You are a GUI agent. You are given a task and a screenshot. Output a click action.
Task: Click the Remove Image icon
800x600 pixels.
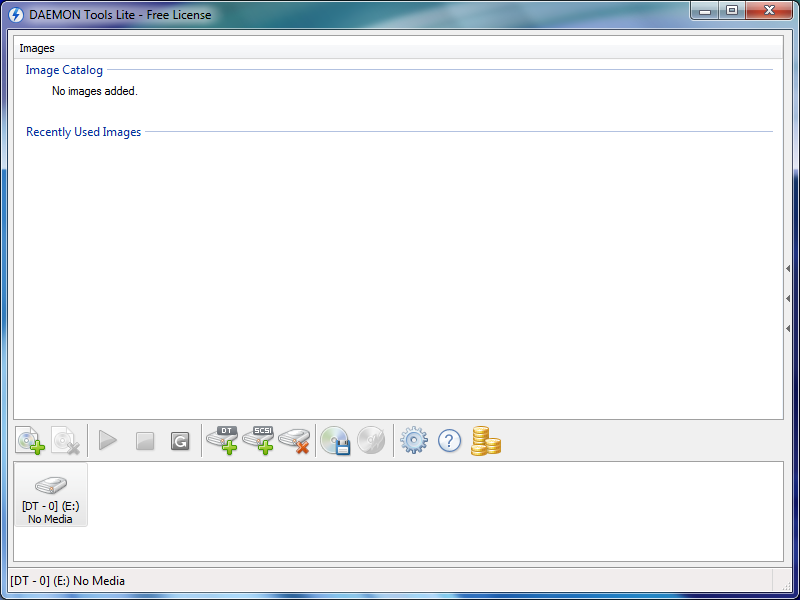pyautogui.click(x=66, y=440)
